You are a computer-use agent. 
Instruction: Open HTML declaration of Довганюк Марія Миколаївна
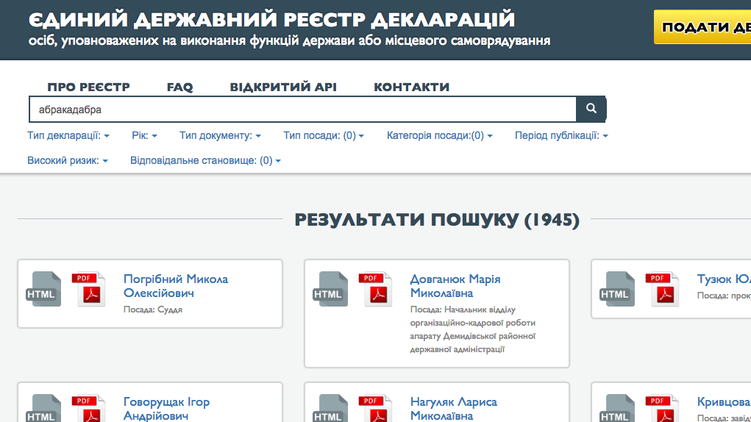click(330, 289)
